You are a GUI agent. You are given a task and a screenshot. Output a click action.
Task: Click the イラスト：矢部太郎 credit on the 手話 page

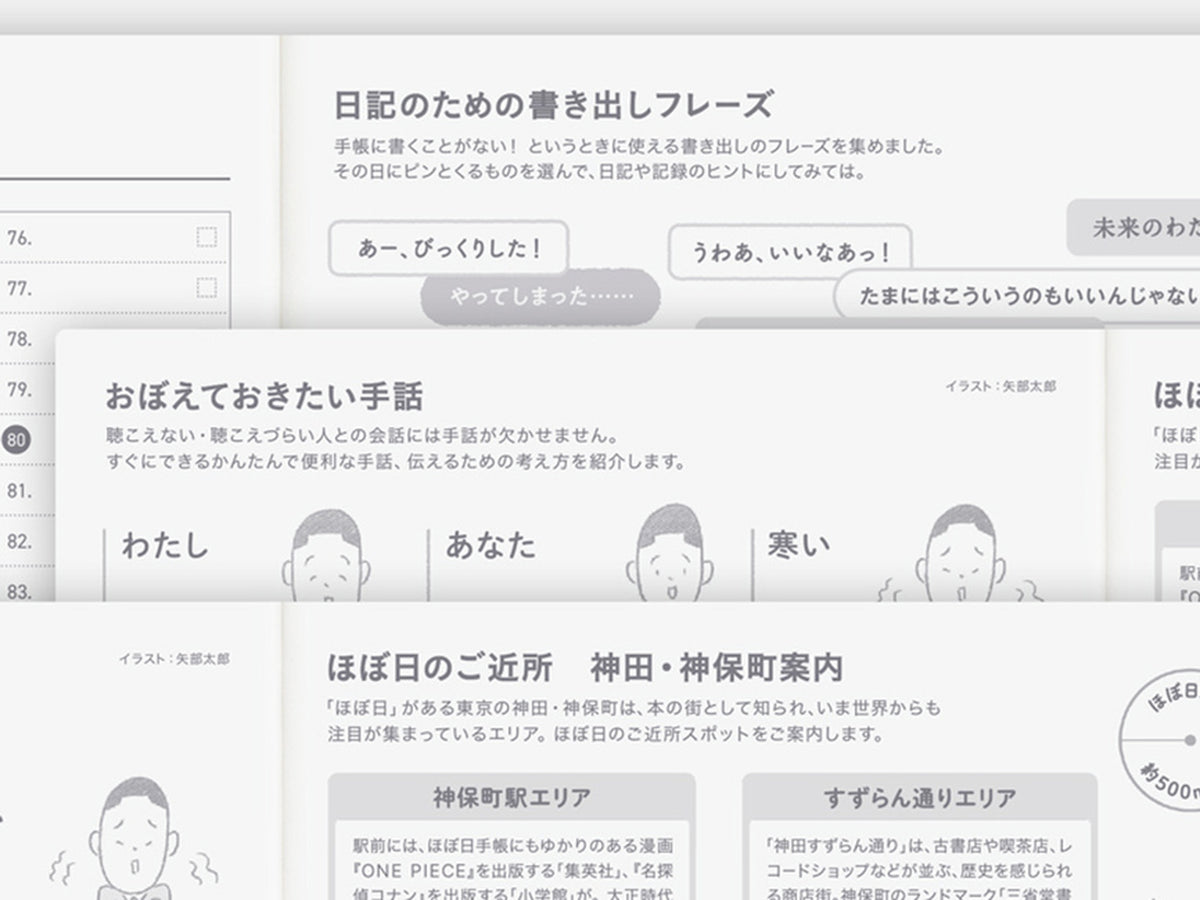tap(1000, 385)
